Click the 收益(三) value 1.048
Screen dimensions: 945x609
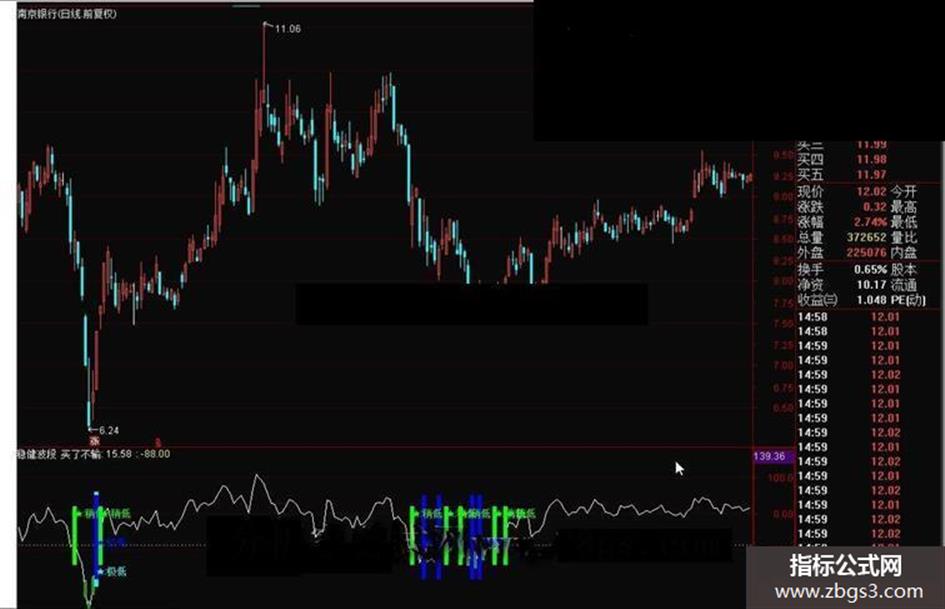tap(871, 299)
